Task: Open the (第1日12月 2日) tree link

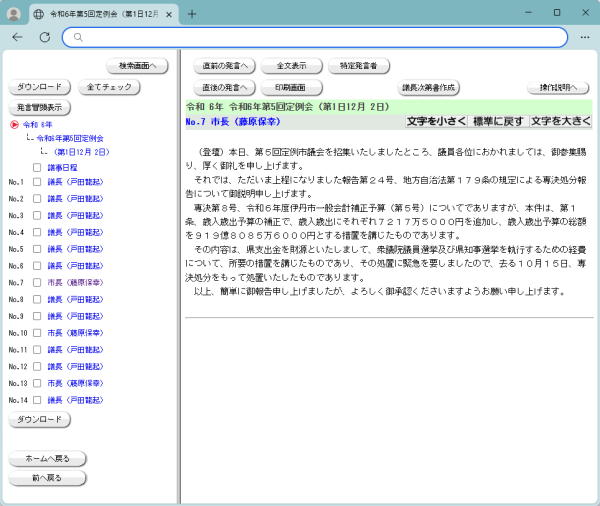Action: (81, 152)
